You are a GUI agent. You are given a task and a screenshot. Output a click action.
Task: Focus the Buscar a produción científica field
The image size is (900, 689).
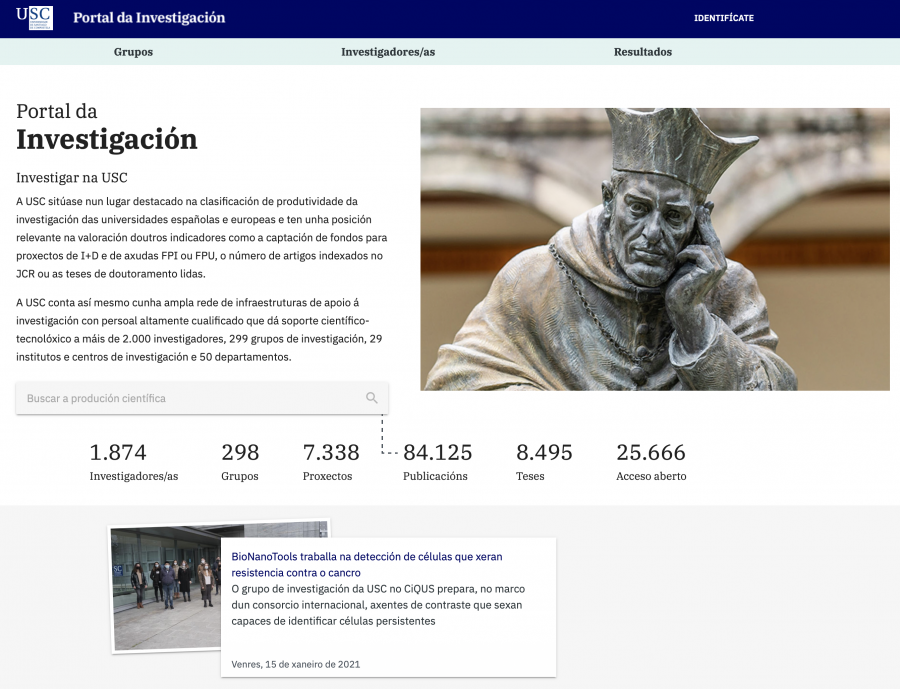point(202,398)
